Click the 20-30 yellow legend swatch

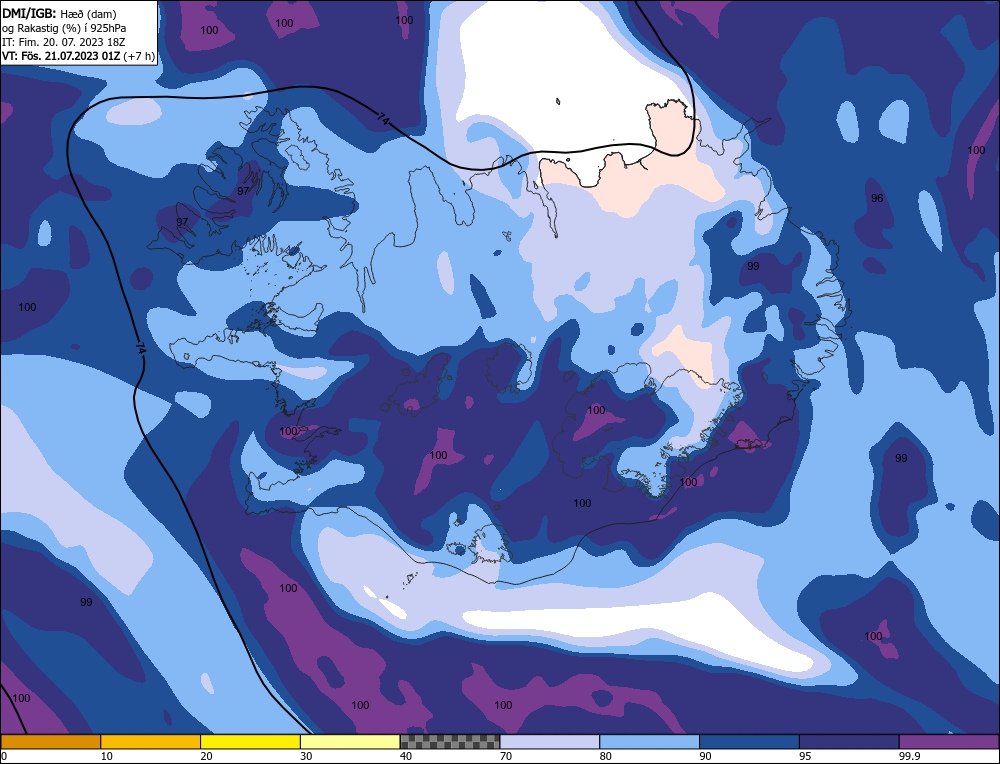coord(250,741)
